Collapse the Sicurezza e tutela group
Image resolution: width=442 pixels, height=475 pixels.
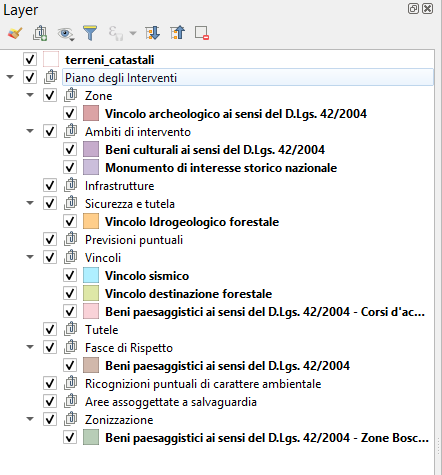pos(30,203)
